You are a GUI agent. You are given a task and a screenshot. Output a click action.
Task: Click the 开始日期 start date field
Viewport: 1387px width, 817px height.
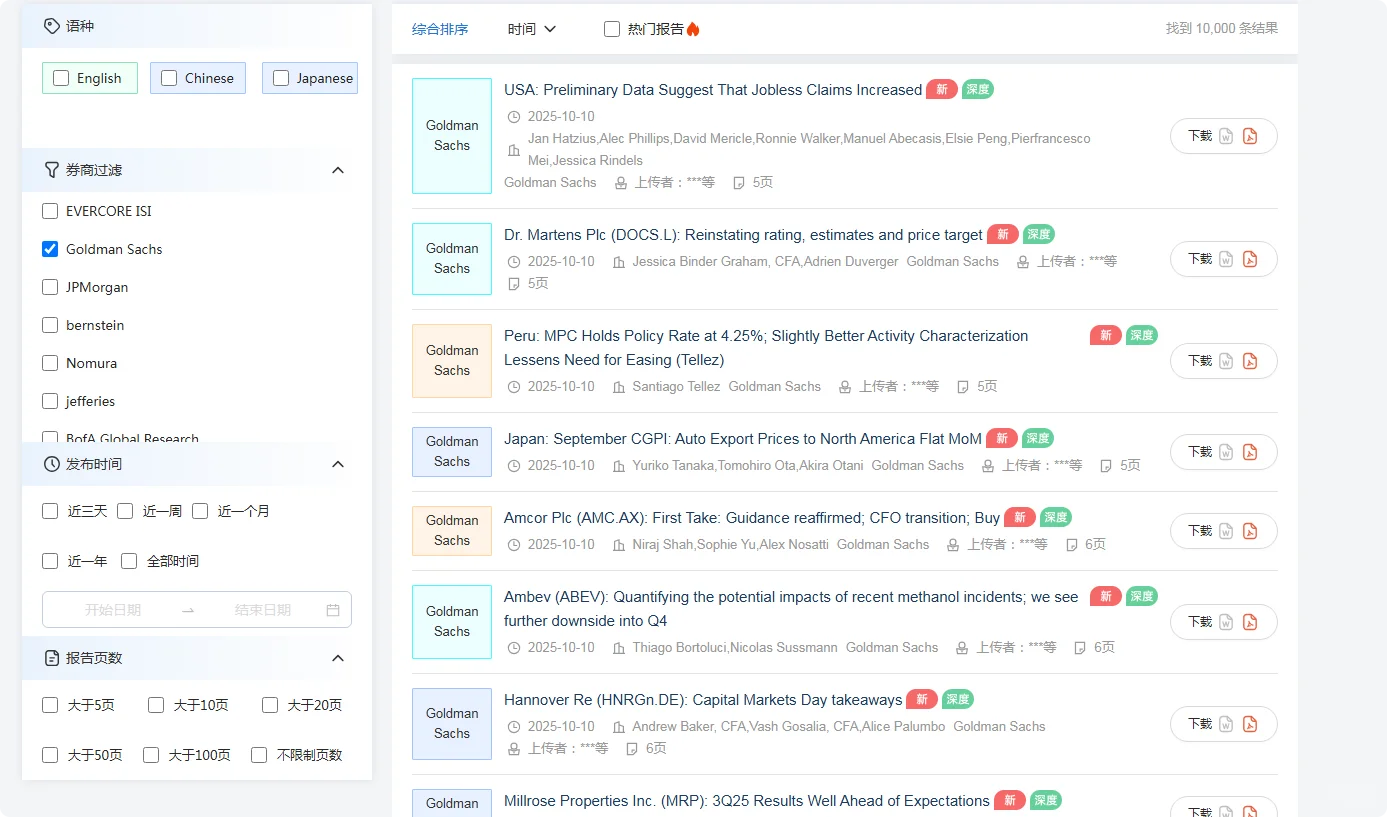point(113,610)
